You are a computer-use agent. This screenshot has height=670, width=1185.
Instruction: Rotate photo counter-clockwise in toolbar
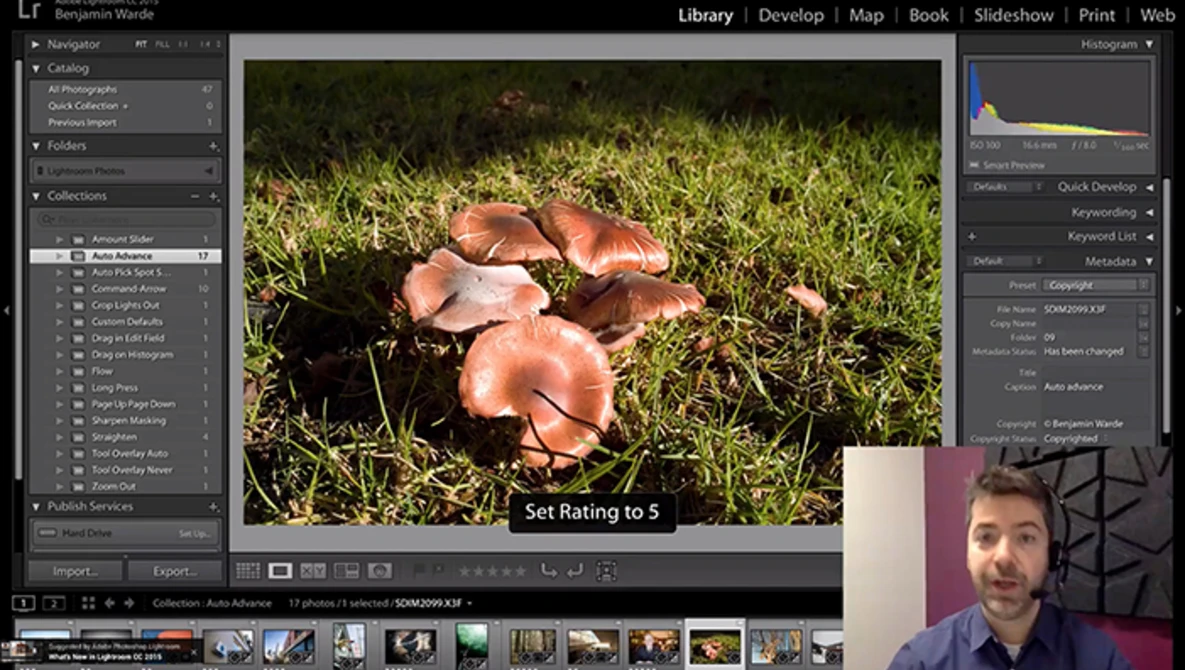click(x=549, y=571)
